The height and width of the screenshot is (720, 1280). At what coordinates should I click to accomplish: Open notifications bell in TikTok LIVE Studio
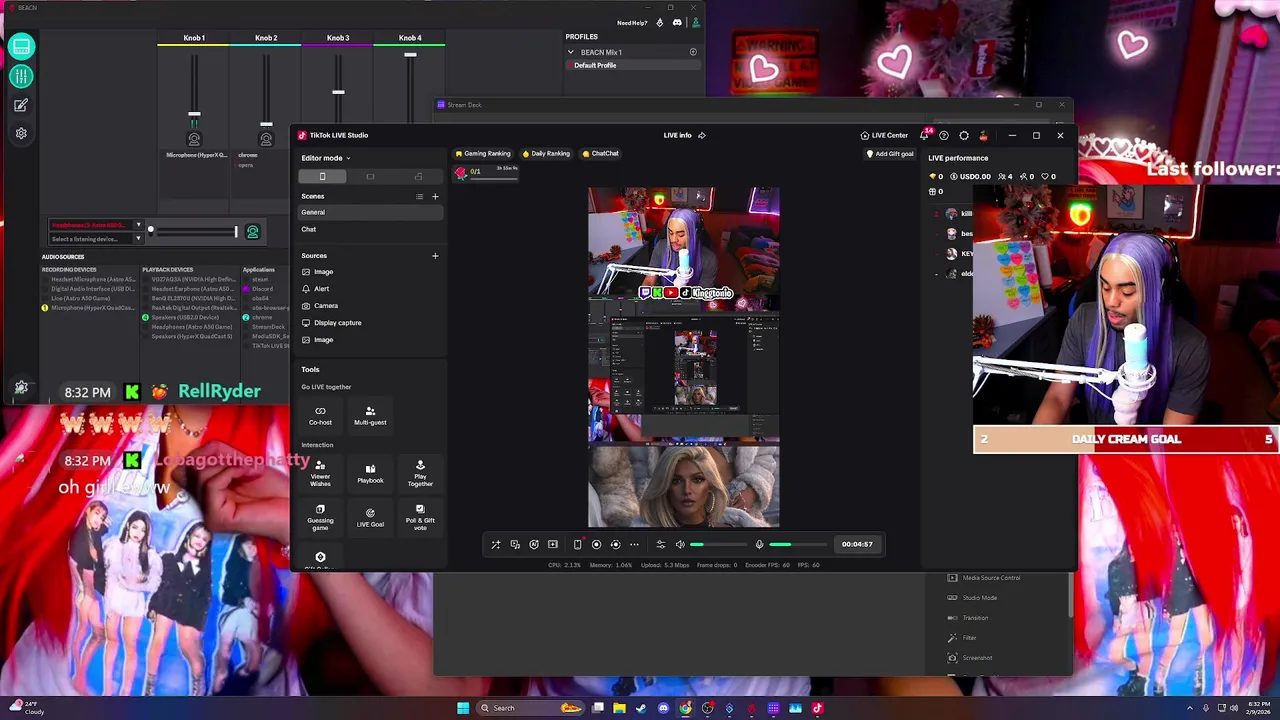924,135
